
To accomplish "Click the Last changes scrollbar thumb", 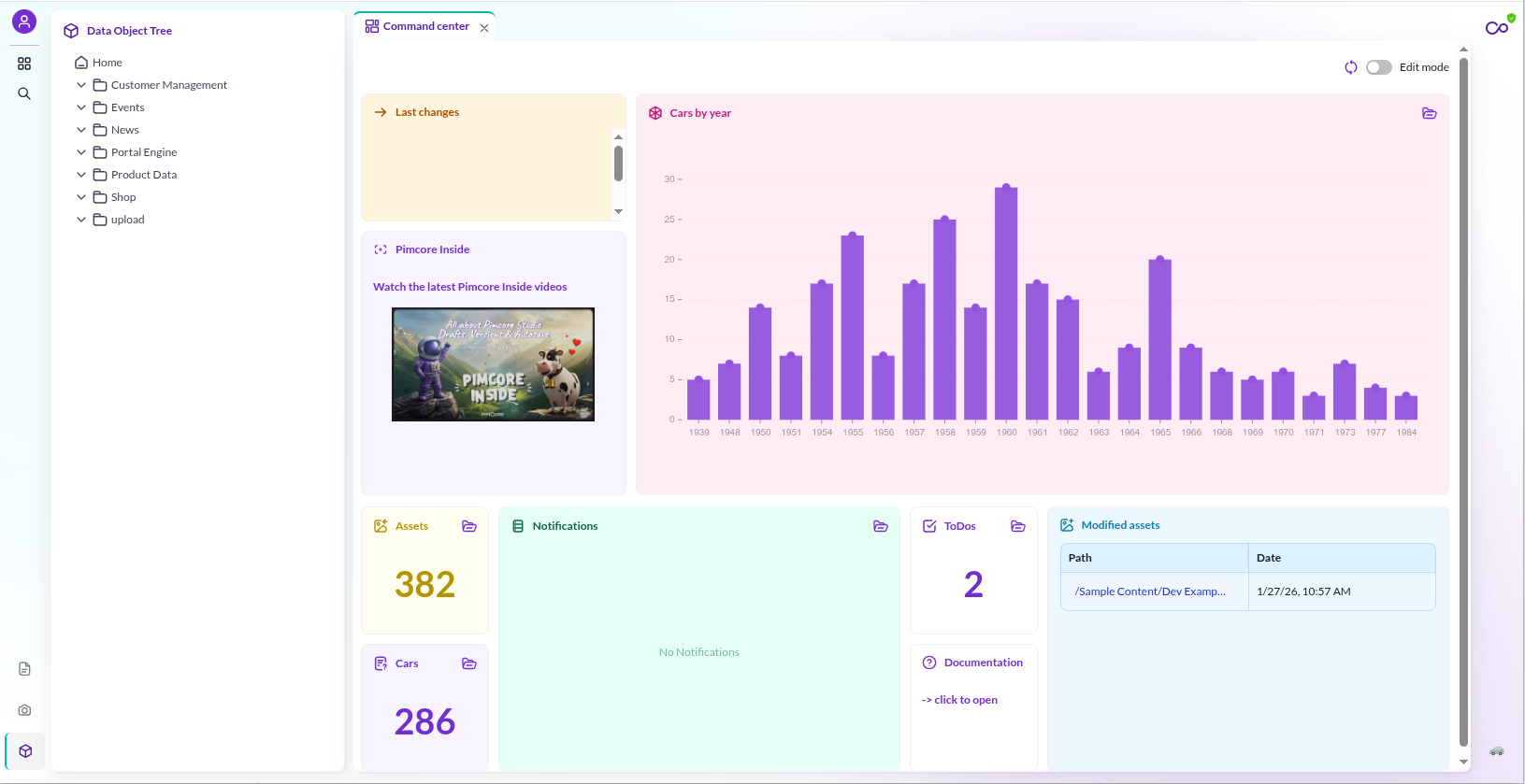I will [x=618, y=164].
